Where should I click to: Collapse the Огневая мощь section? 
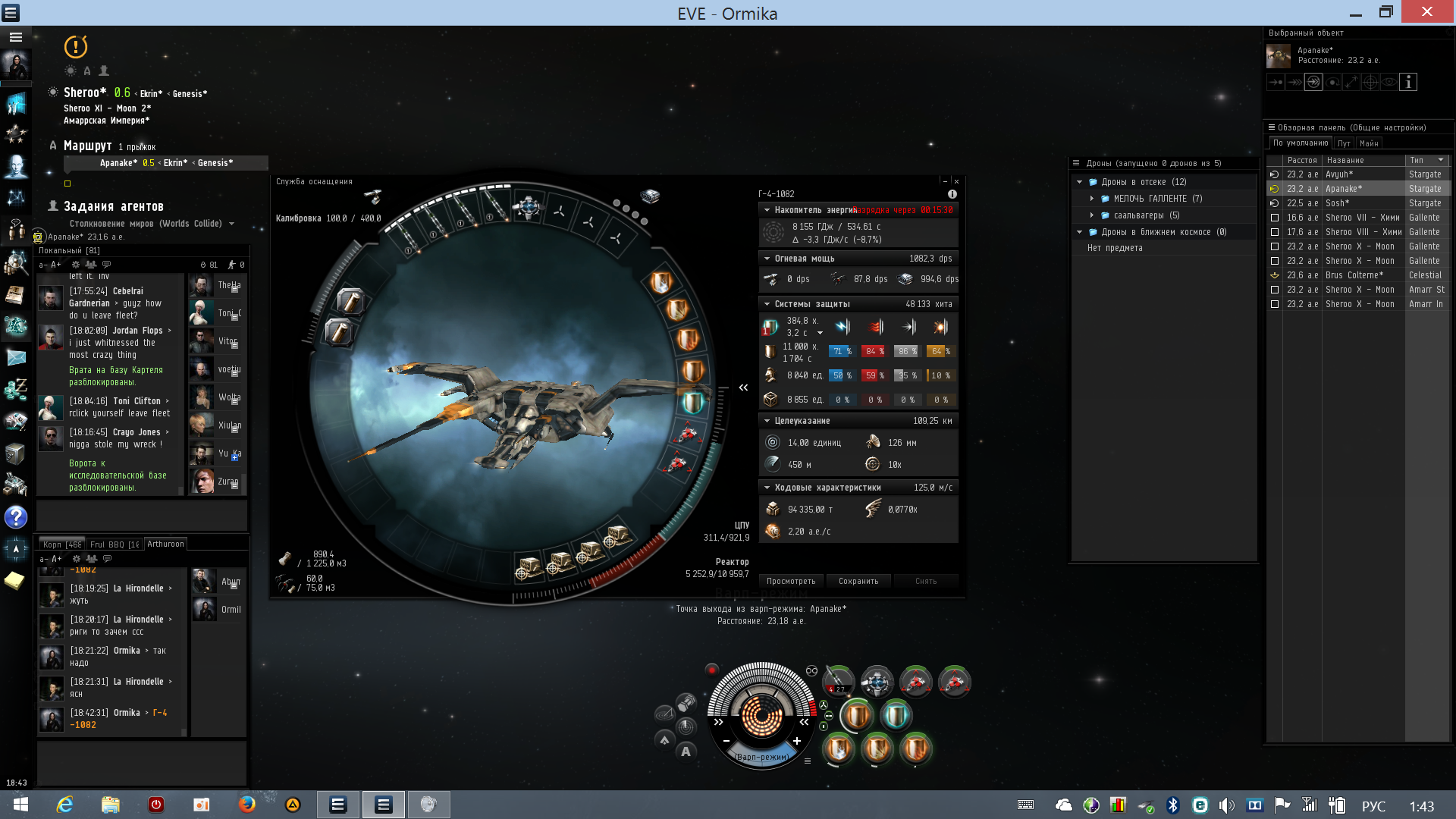coord(767,259)
